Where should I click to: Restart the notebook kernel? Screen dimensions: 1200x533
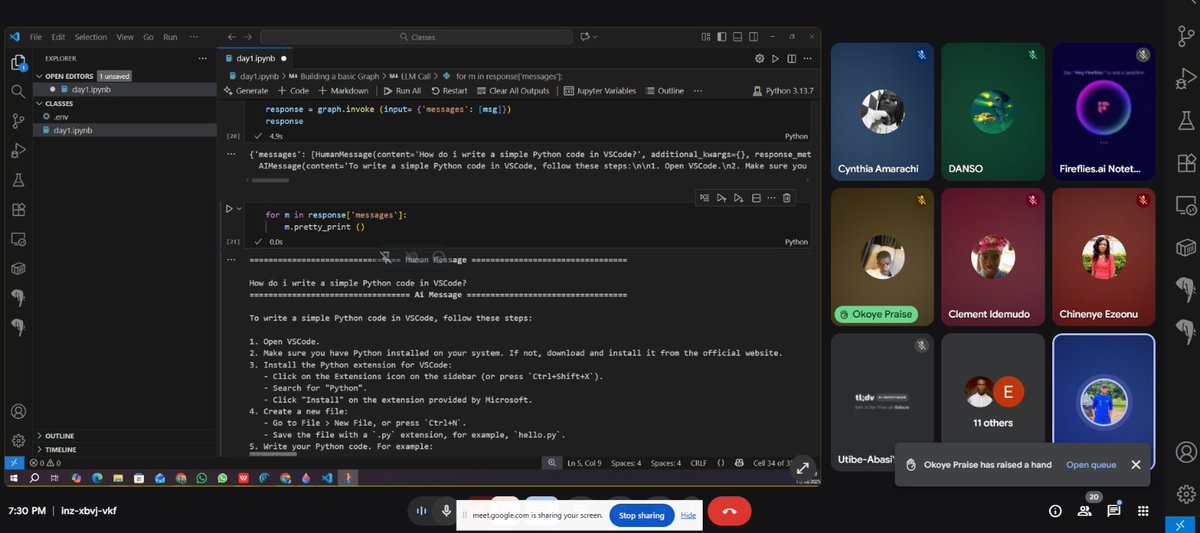[449, 90]
